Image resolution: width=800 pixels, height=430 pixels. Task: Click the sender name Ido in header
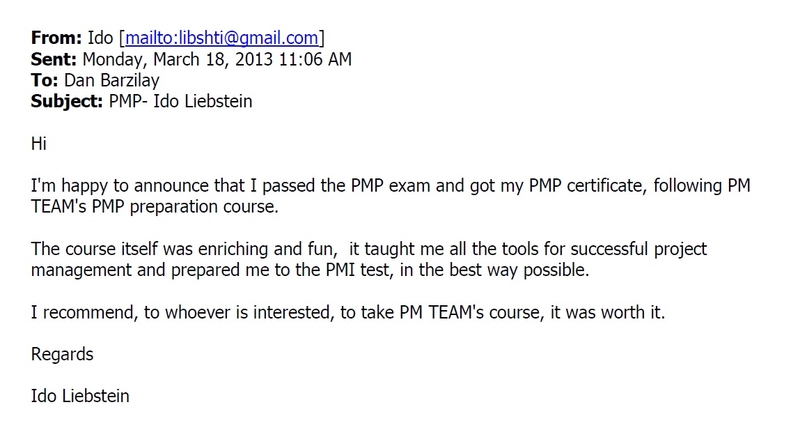(x=100, y=38)
